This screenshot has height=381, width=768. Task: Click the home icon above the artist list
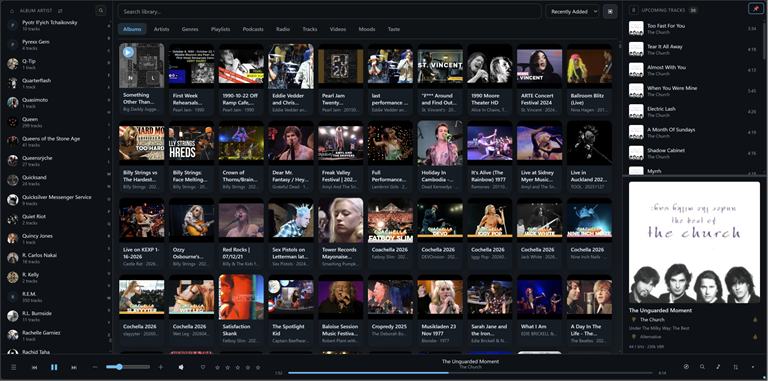pyautogui.click(x=12, y=10)
